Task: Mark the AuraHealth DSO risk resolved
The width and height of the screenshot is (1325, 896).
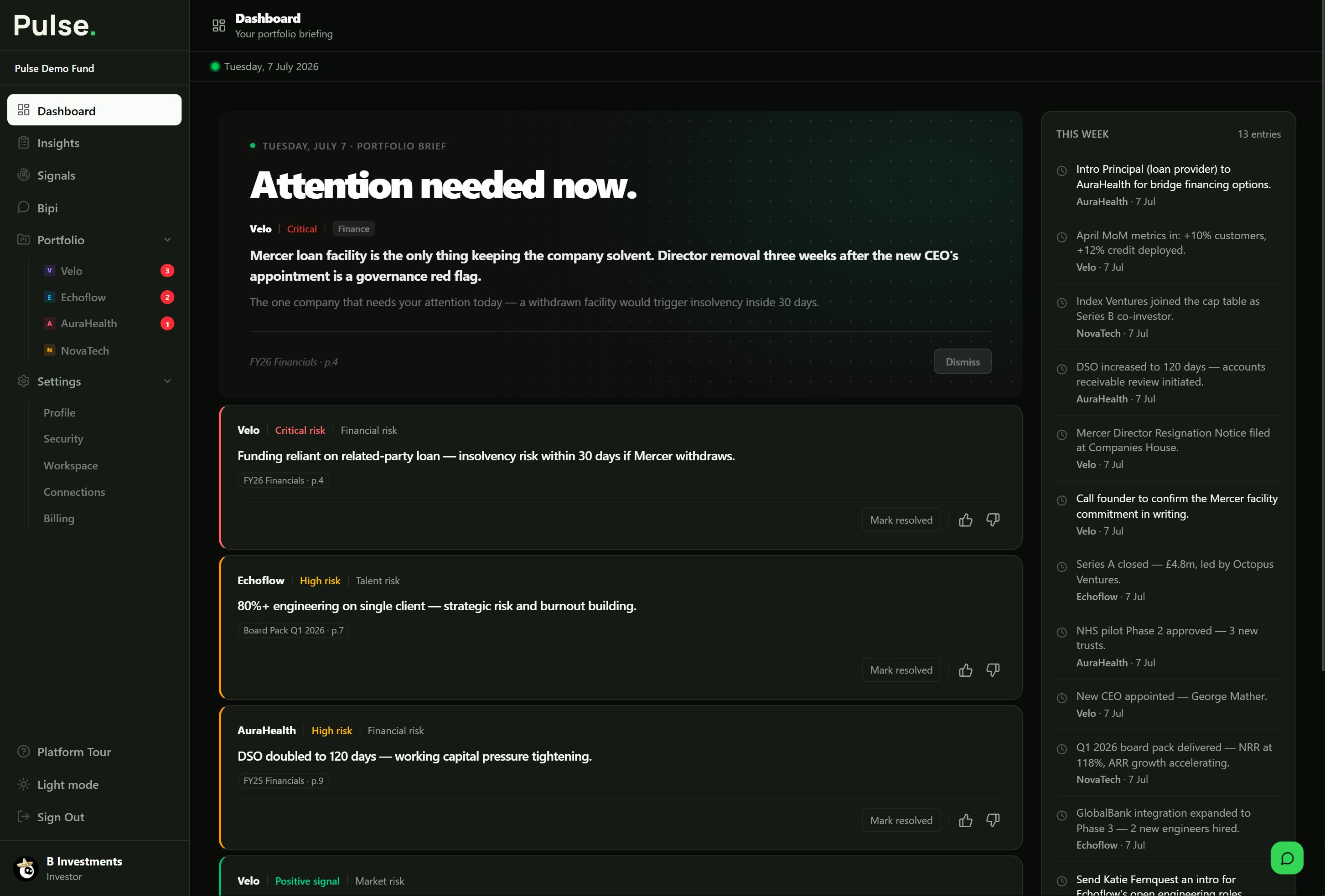Action: point(901,820)
